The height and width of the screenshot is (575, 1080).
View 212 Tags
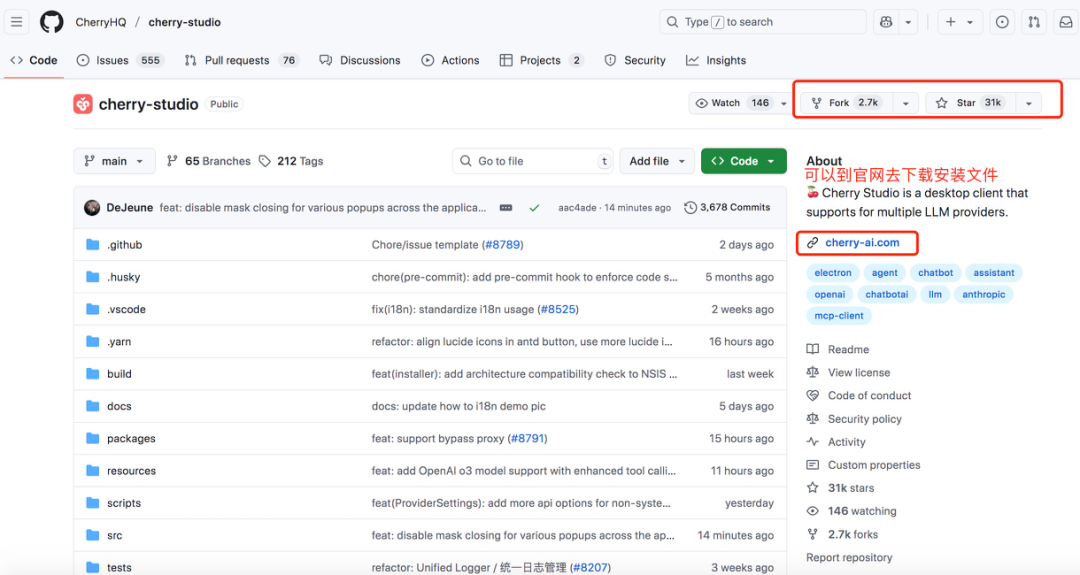coord(291,161)
